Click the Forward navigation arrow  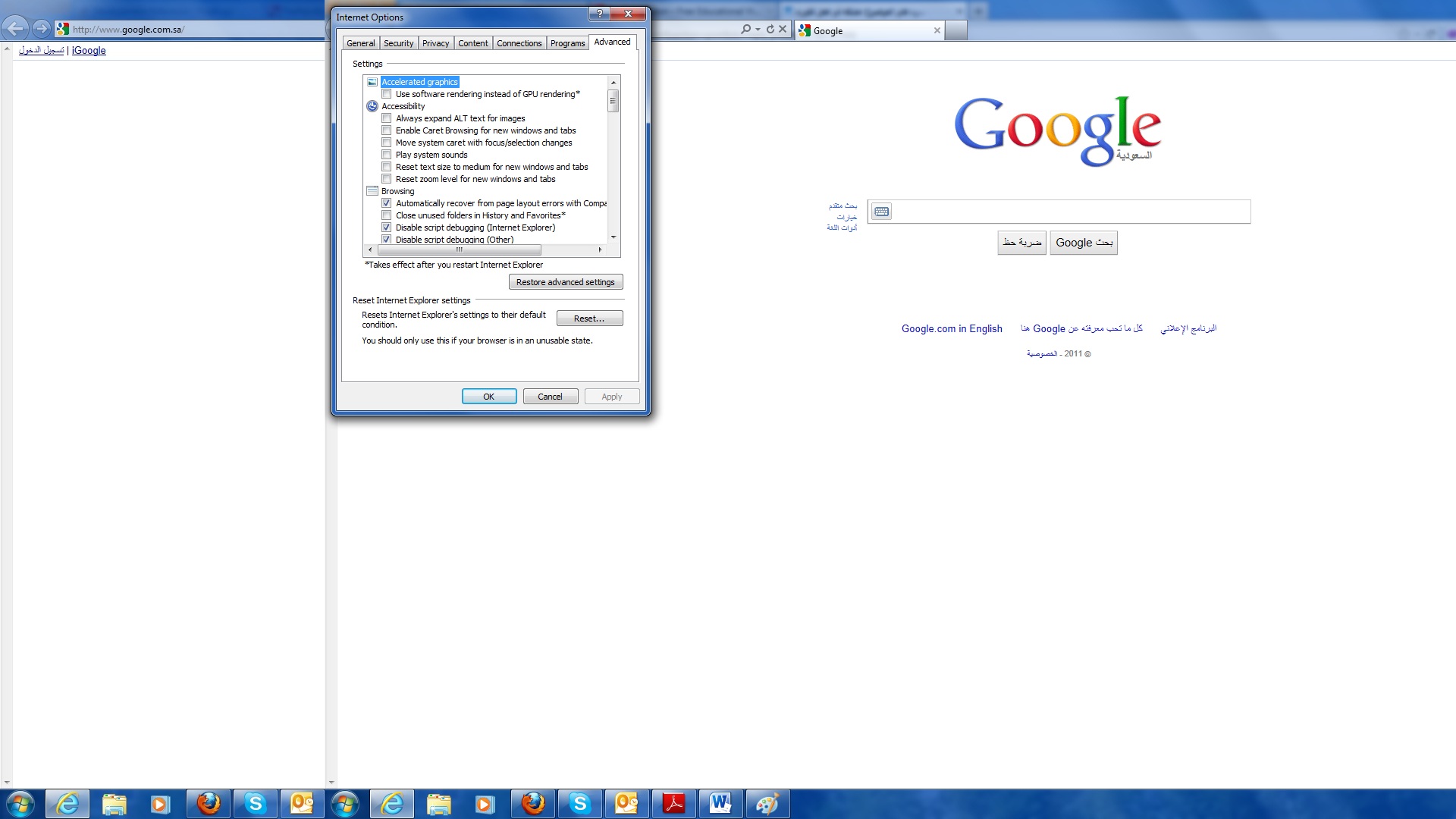click(42, 29)
